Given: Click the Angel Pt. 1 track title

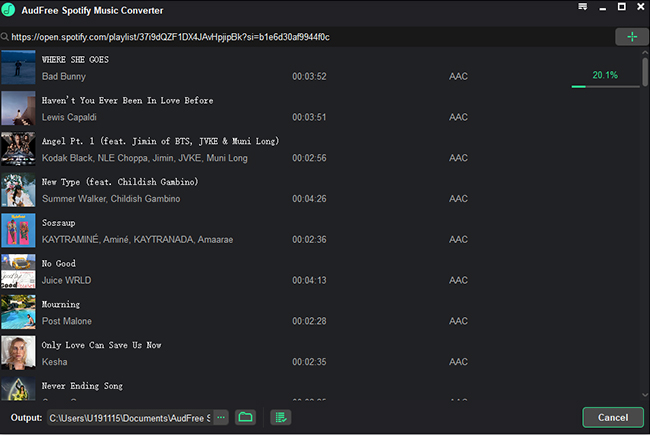Looking at the screenshot, I should pos(160,141).
